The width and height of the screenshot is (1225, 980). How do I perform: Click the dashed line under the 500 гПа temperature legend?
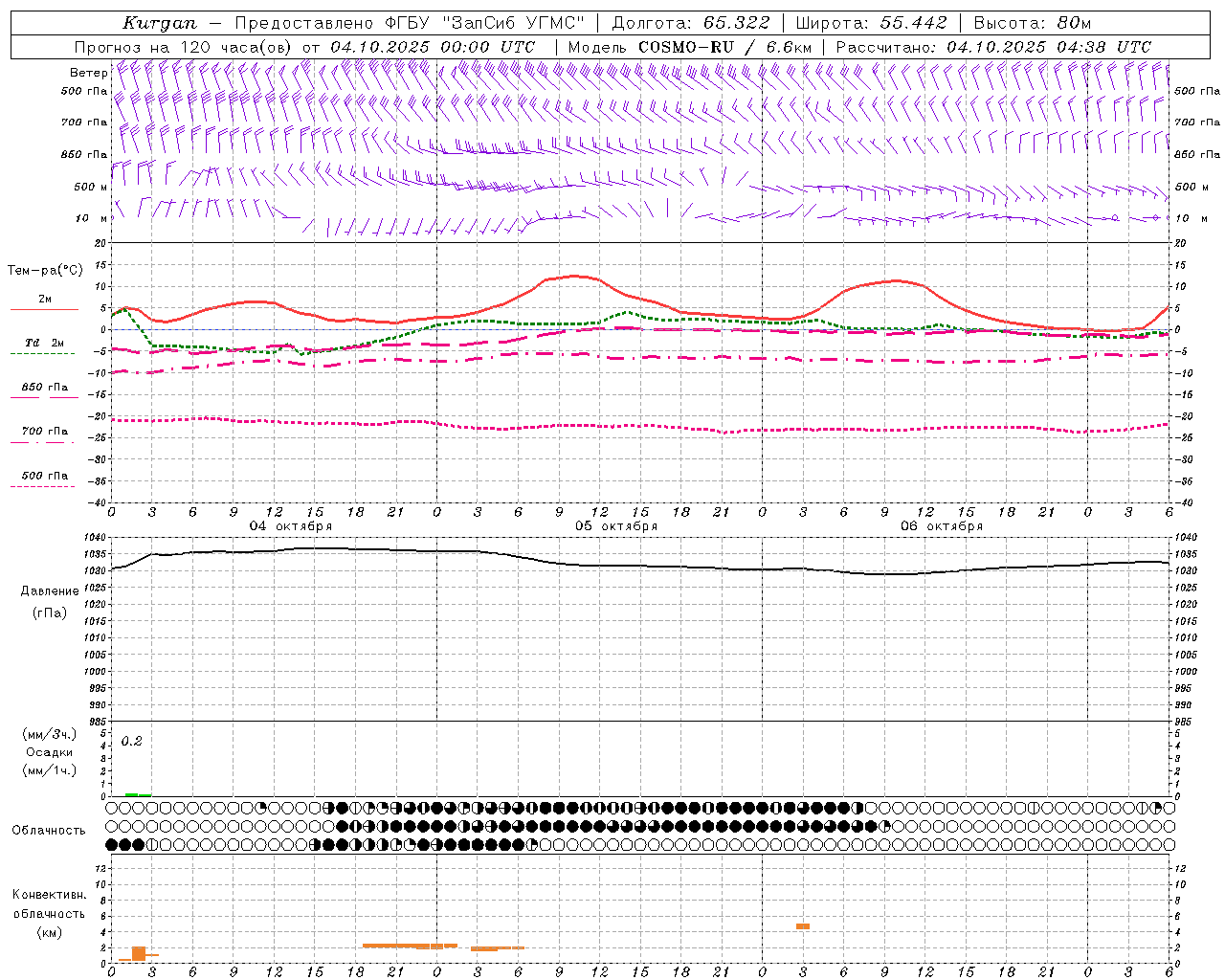[x=42, y=487]
